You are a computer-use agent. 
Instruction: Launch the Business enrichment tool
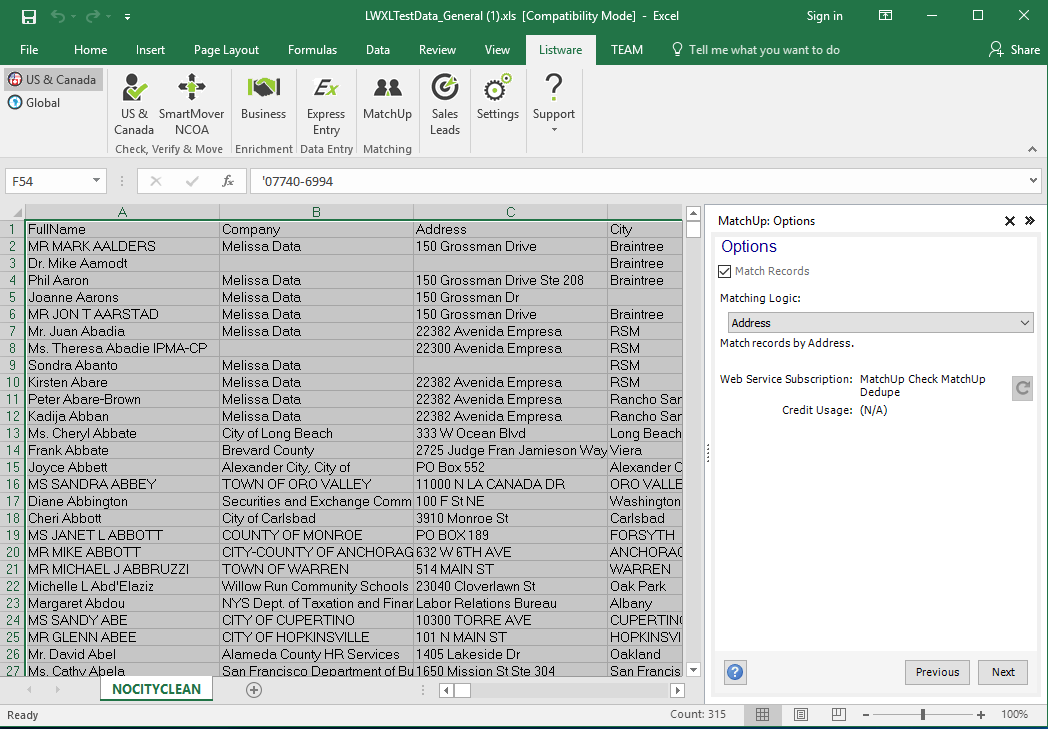(263, 99)
